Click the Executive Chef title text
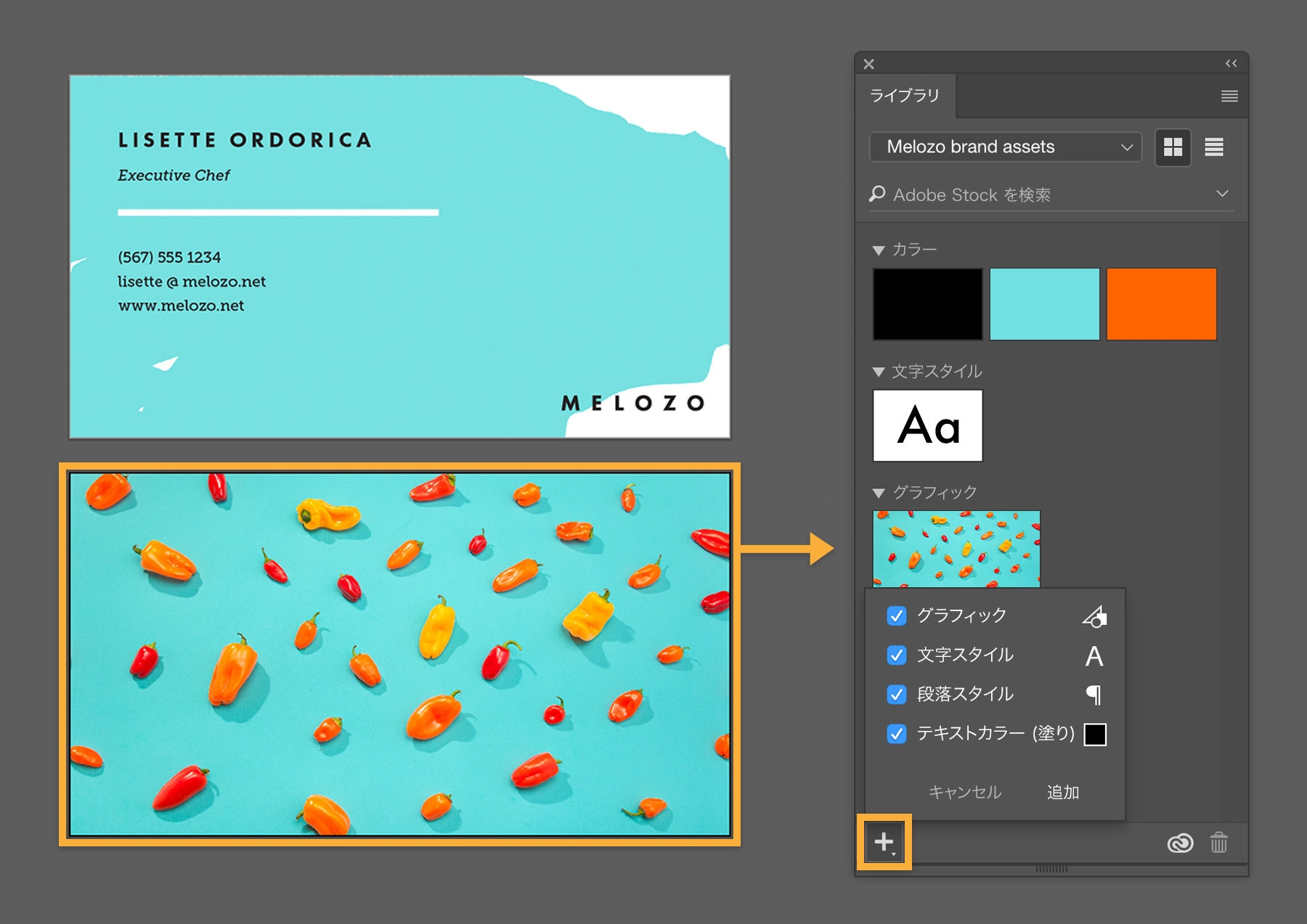This screenshot has width=1307, height=924. pos(174,175)
